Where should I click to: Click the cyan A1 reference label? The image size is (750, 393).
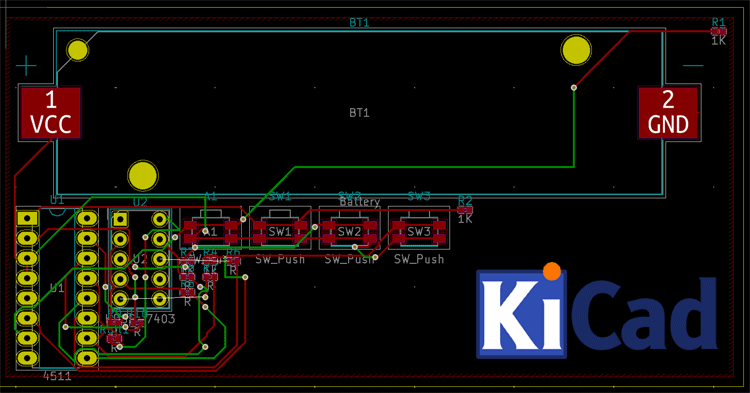click(210, 196)
